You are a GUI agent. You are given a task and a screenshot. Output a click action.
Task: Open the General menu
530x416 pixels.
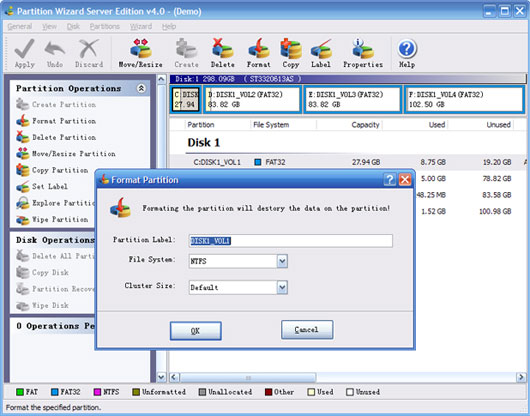(x=20, y=26)
